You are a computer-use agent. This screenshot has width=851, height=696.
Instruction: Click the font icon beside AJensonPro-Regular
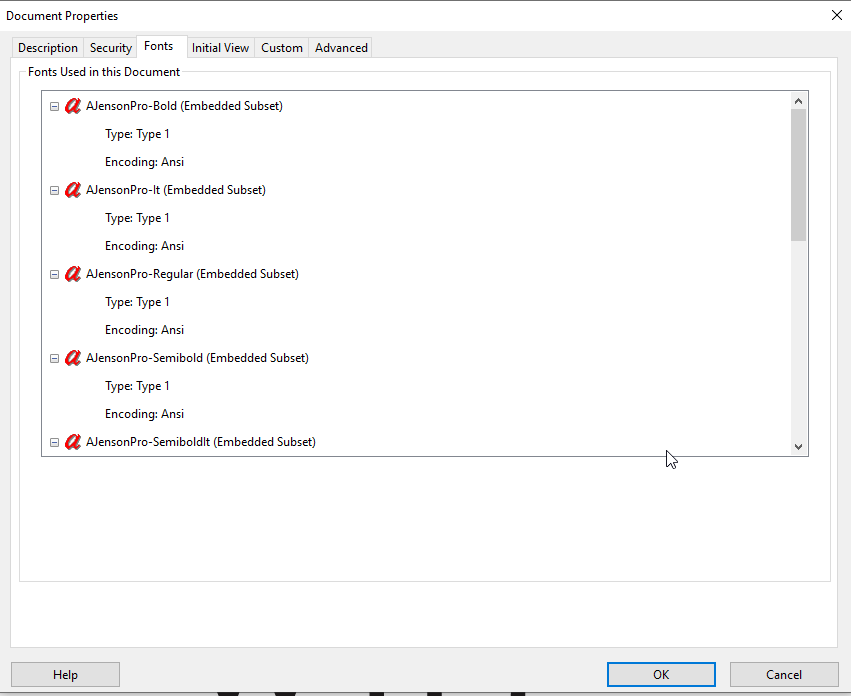click(72, 273)
